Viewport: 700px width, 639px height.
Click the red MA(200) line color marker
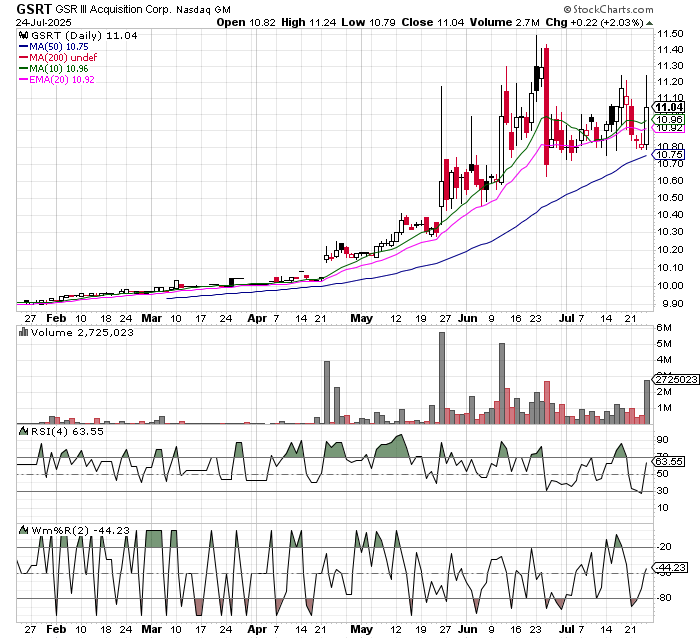click(x=23, y=58)
